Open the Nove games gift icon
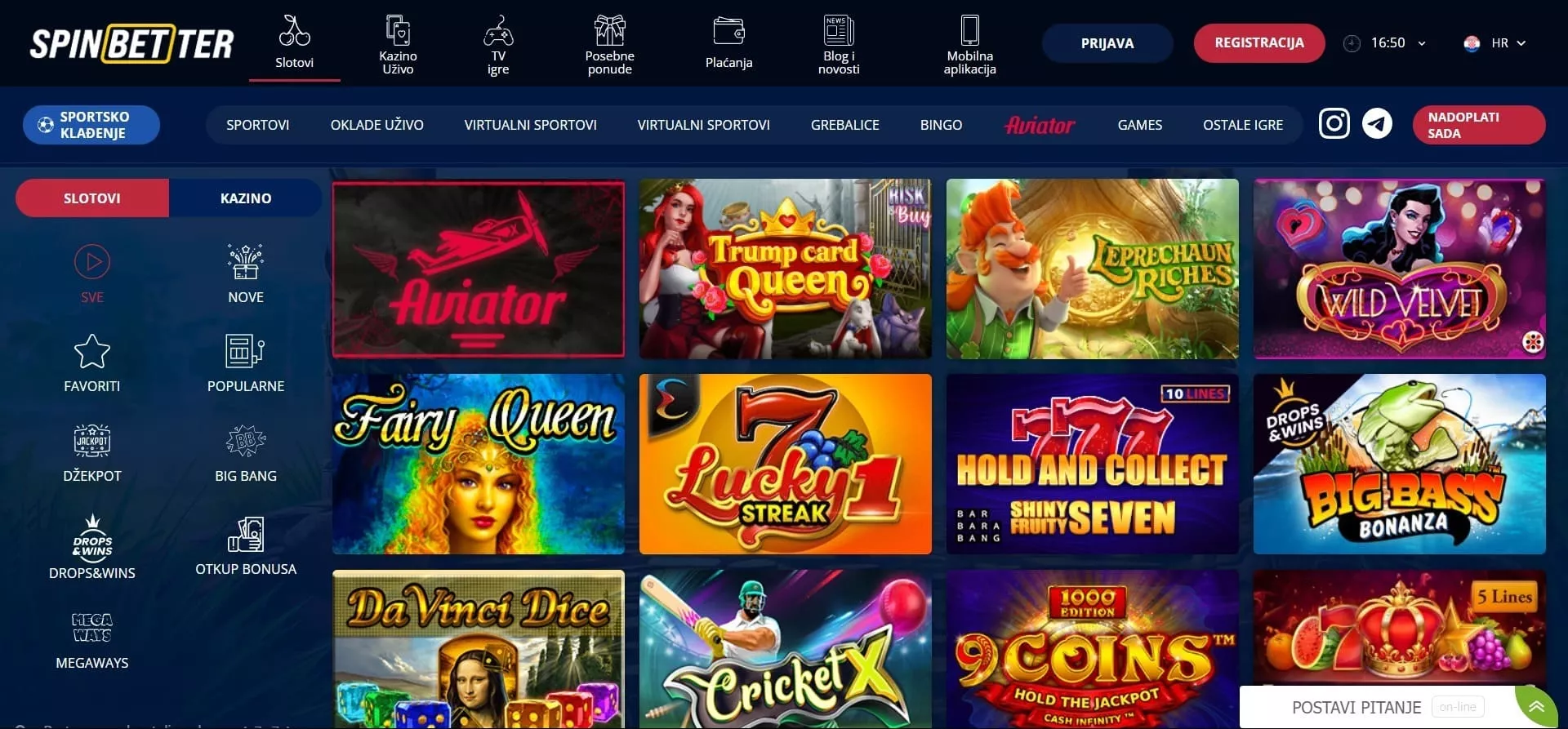Viewport: 1568px width, 729px height. tap(246, 261)
